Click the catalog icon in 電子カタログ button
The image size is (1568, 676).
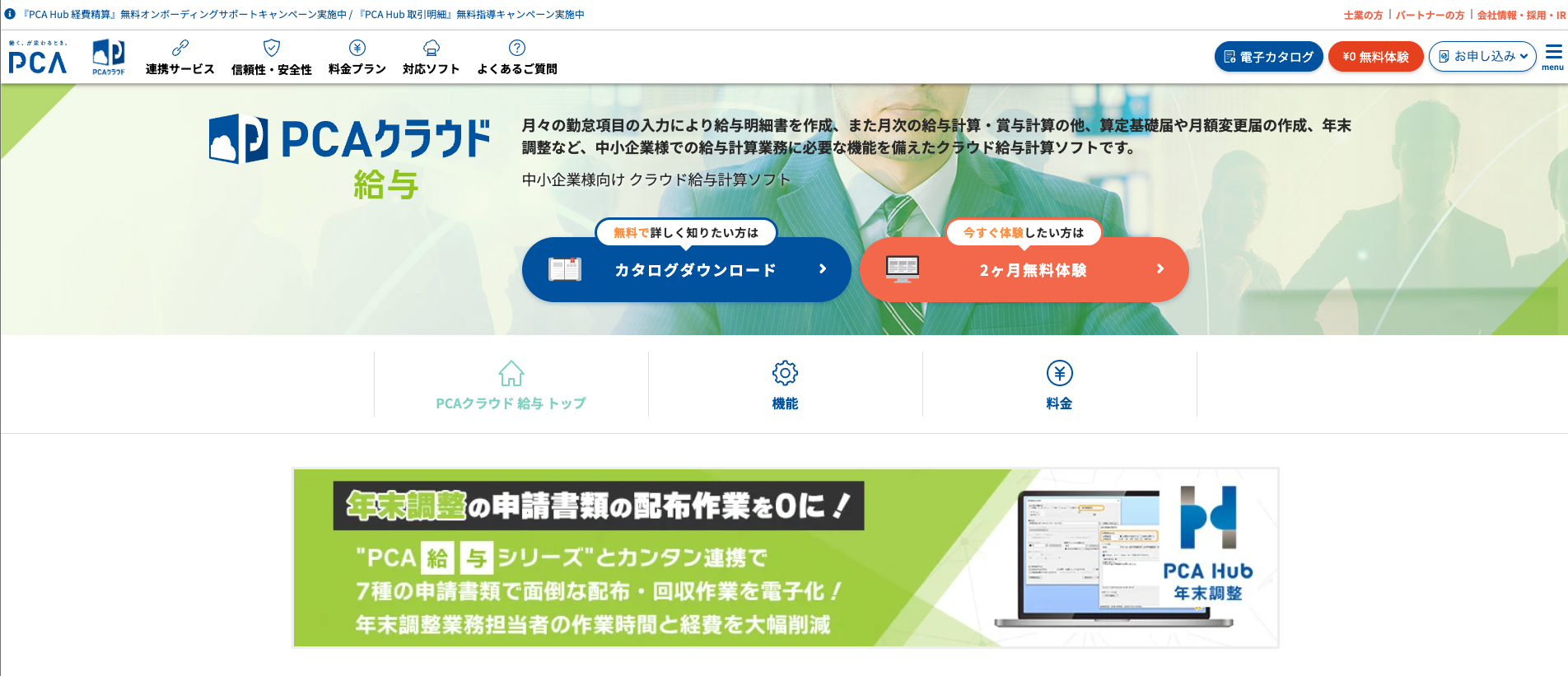[x=1230, y=57]
